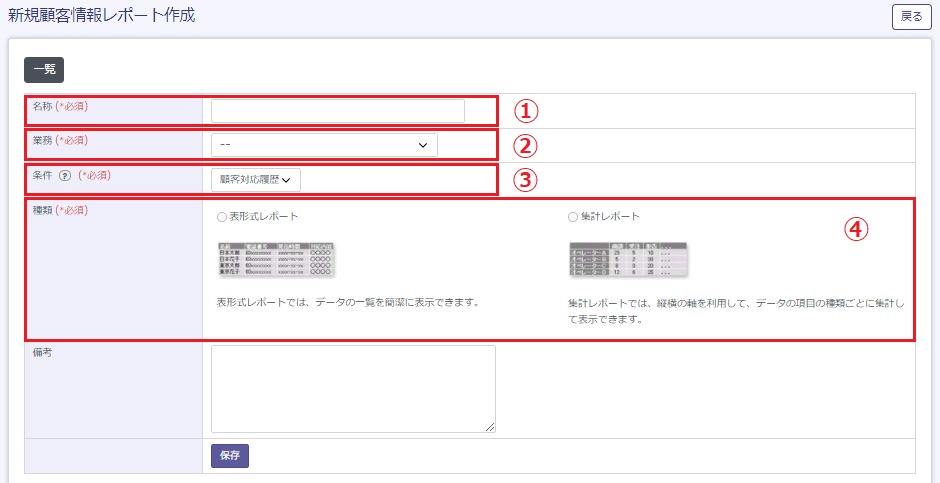Focus the 名称 text input field

pyautogui.click(x=338, y=111)
